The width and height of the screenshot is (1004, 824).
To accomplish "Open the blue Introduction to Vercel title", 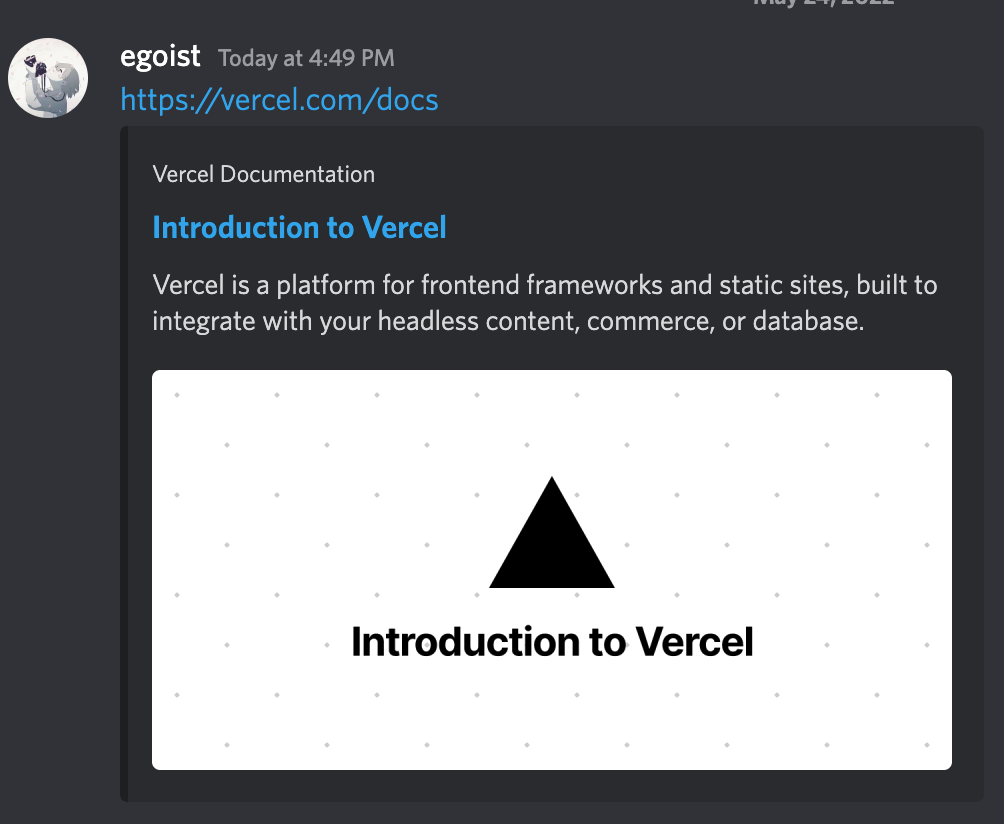I will [x=299, y=227].
